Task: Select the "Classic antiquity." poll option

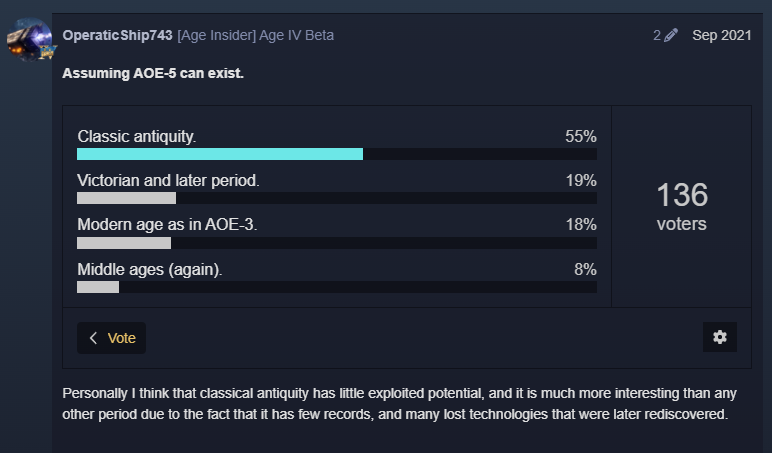Action: point(137,136)
